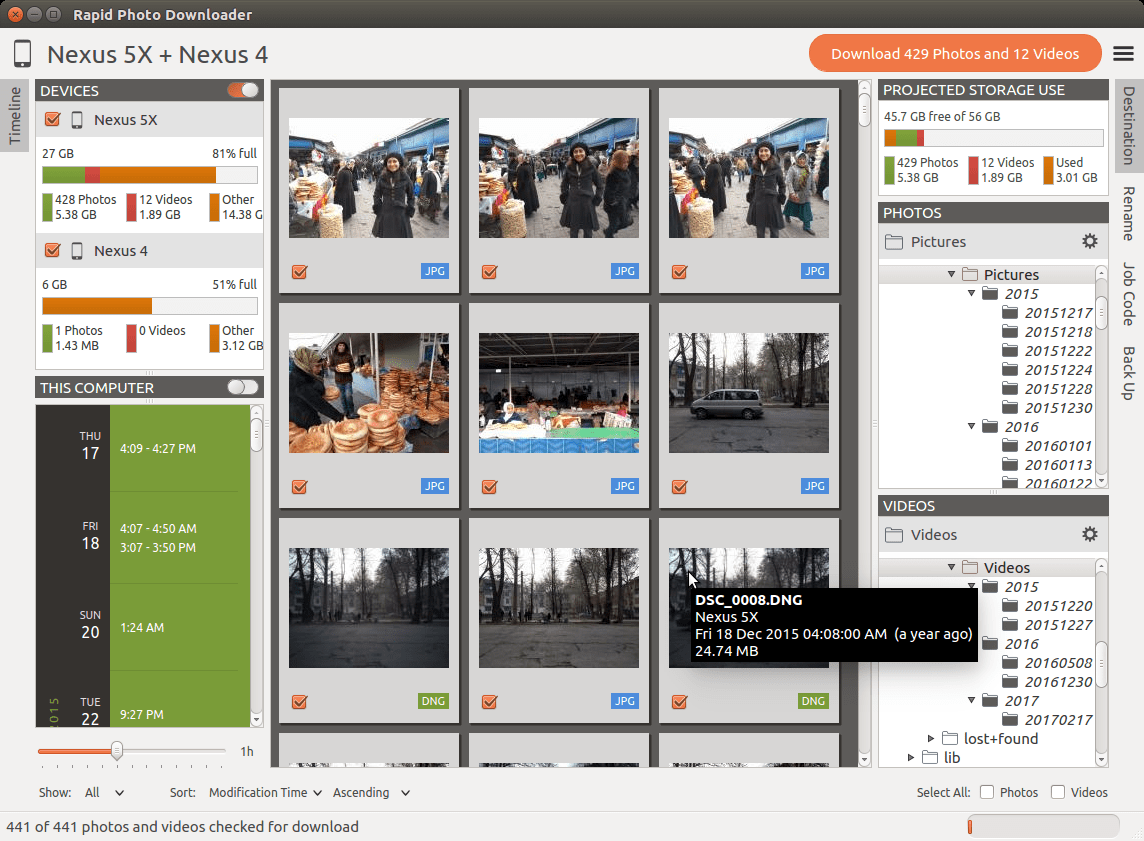Click the red 12 Videos legend swatch in Projected Storage
This screenshot has width=1144, height=841.
[973, 170]
